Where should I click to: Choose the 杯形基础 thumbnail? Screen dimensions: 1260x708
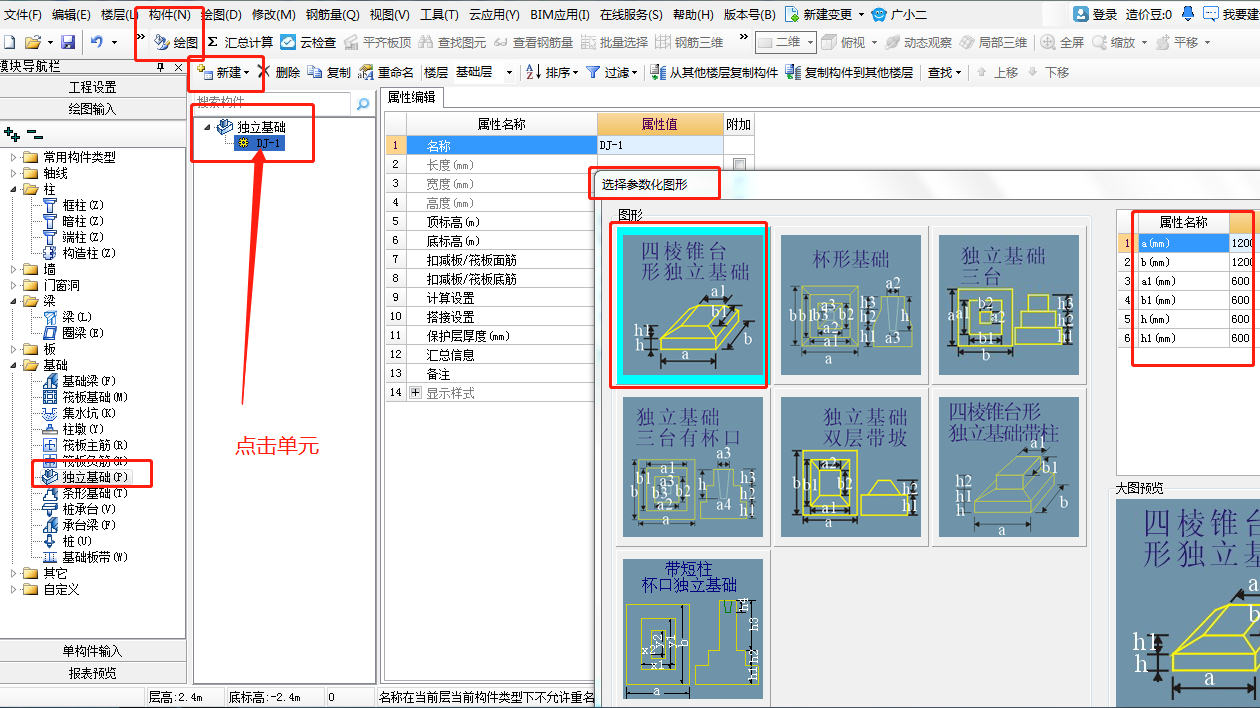tap(851, 305)
